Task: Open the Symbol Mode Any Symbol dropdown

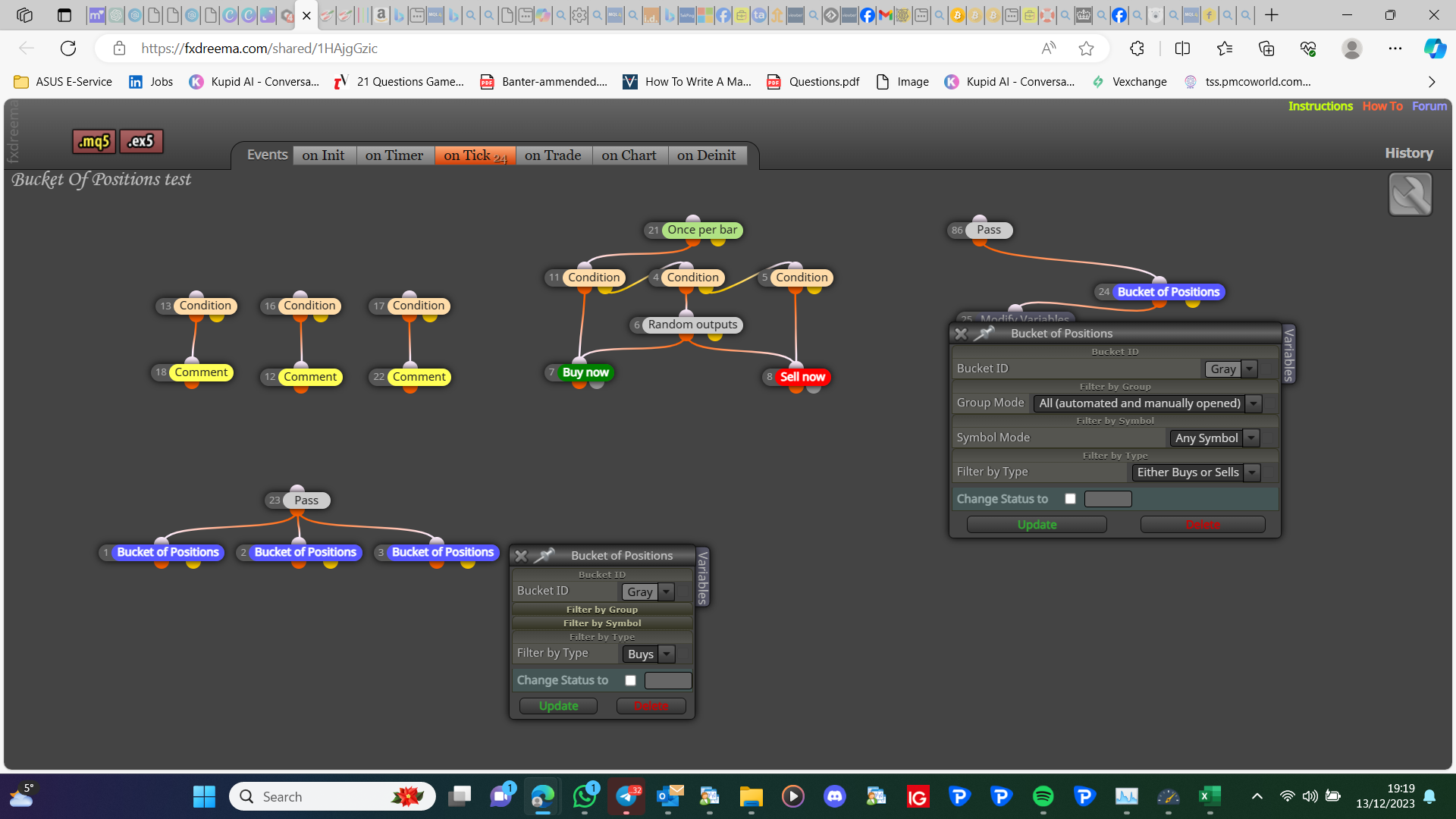Action: [x=1214, y=438]
